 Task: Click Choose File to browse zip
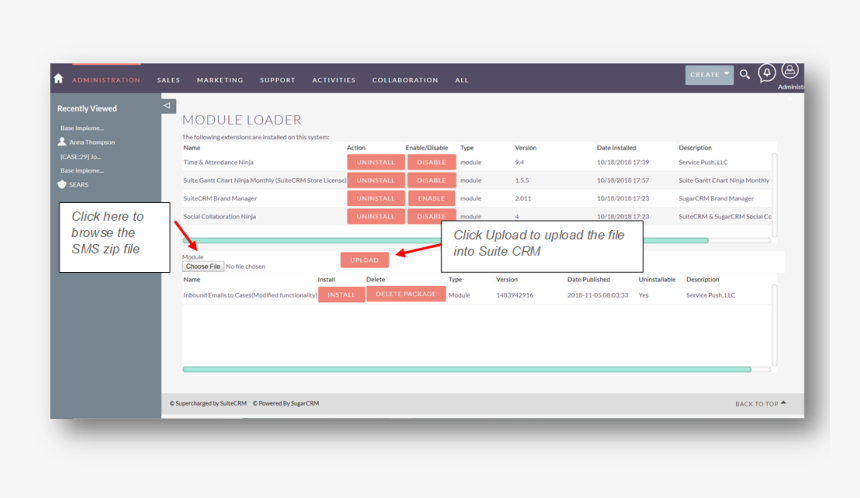pos(203,267)
